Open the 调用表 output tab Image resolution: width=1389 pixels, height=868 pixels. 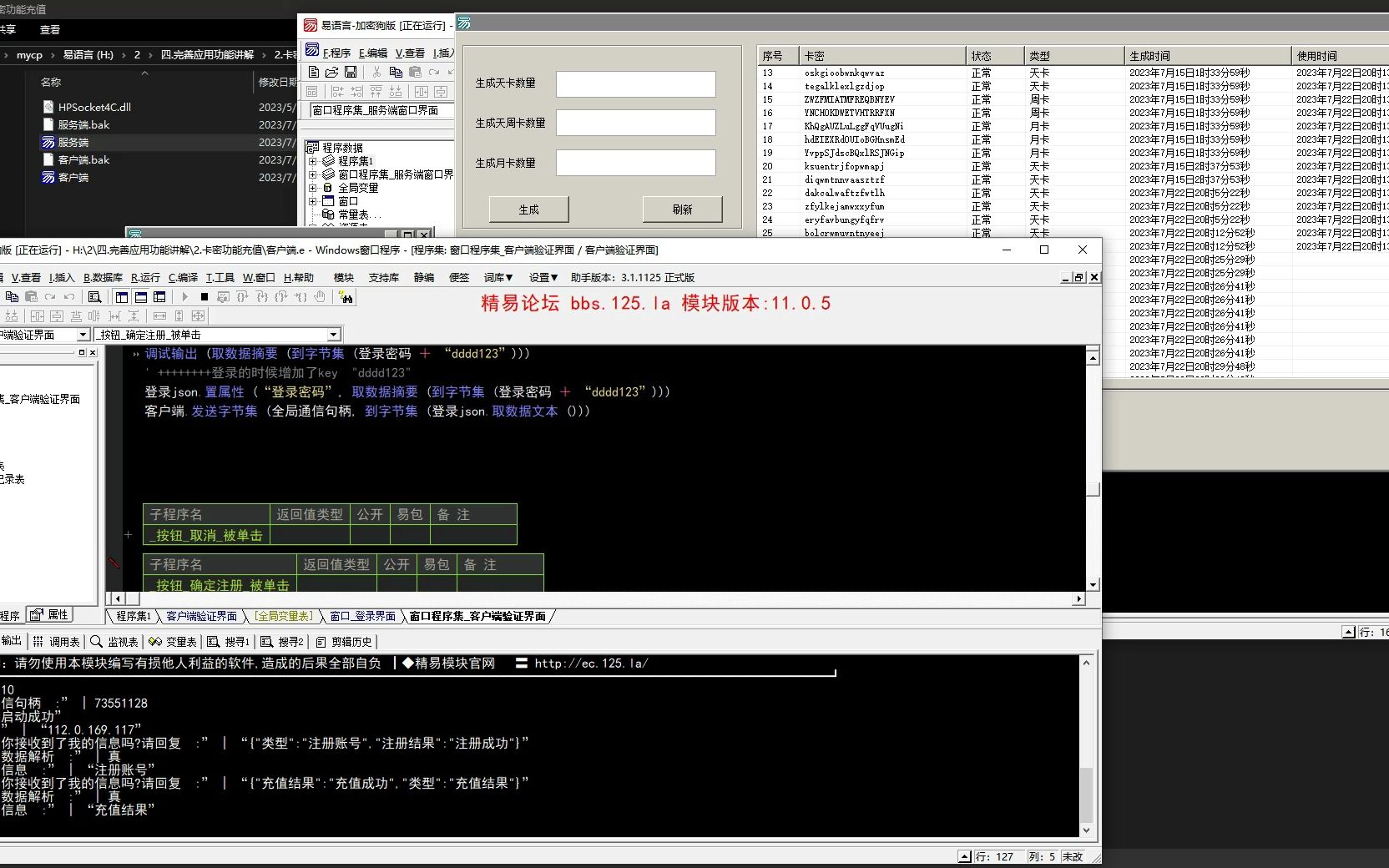click(x=57, y=642)
